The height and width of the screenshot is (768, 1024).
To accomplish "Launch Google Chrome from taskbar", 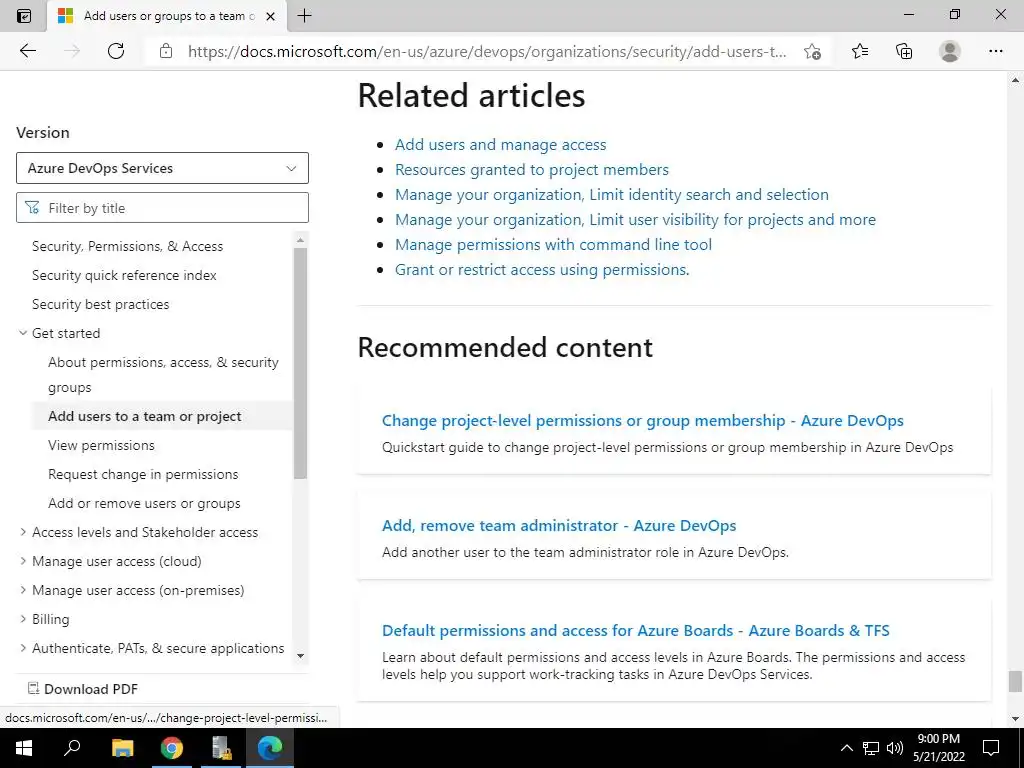I will point(172,748).
